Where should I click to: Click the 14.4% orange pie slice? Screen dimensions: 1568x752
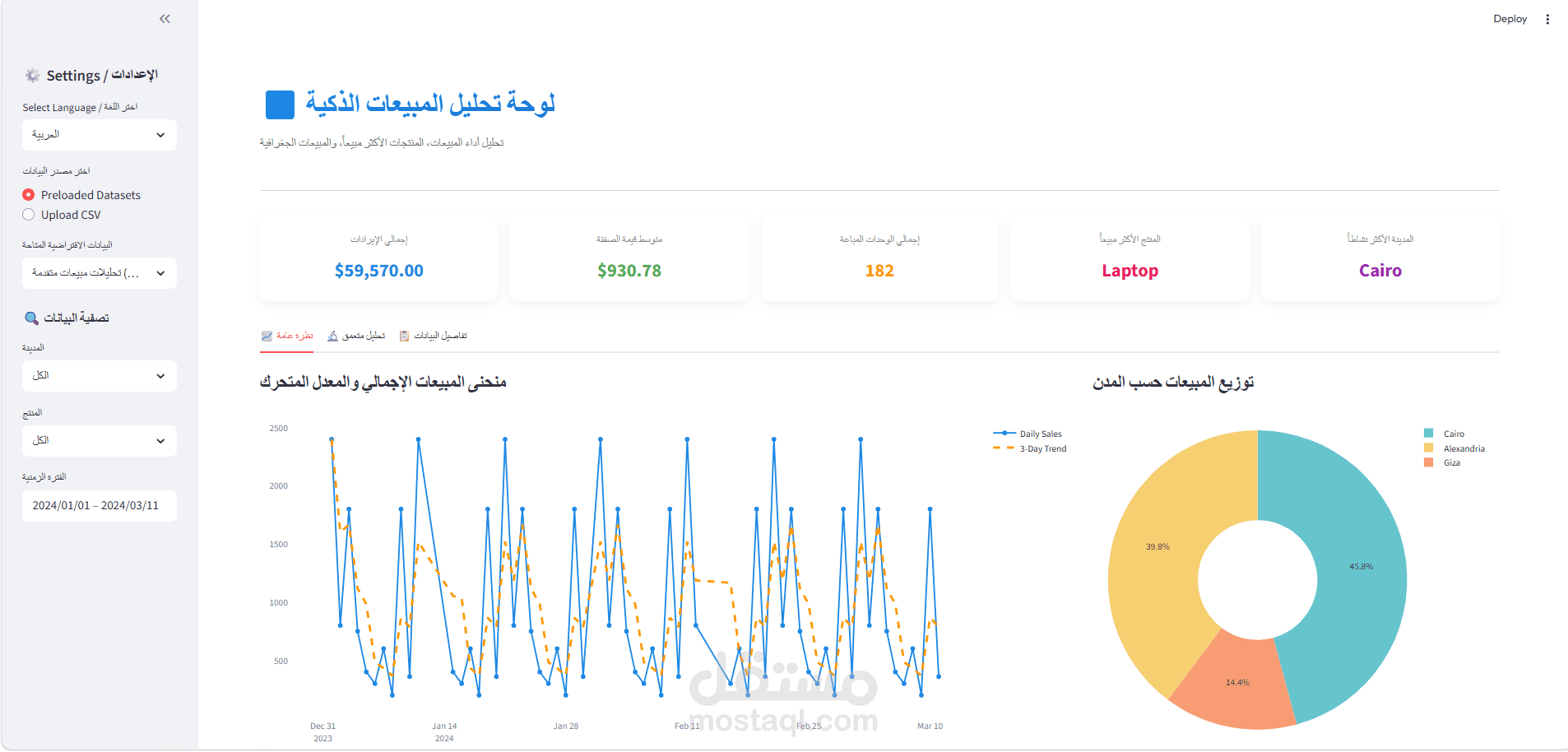[x=1237, y=682]
